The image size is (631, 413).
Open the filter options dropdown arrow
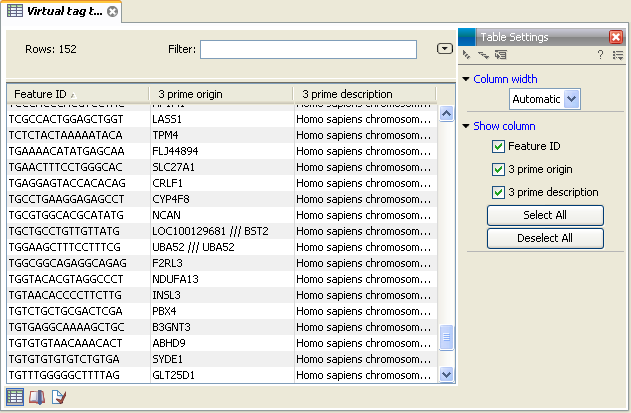point(445,49)
